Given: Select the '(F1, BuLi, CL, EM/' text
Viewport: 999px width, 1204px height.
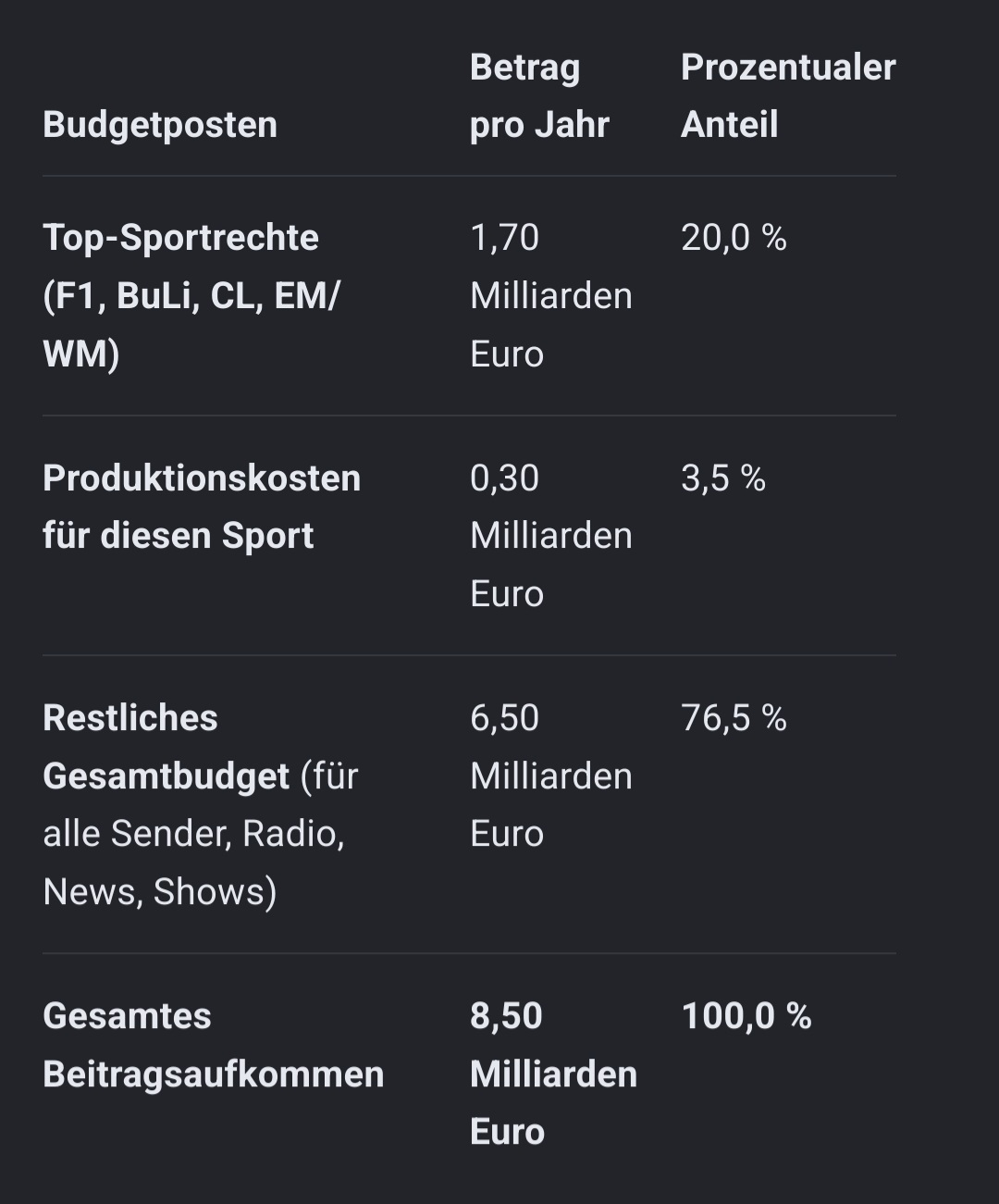Looking at the screenshot, I should (191, 296).
